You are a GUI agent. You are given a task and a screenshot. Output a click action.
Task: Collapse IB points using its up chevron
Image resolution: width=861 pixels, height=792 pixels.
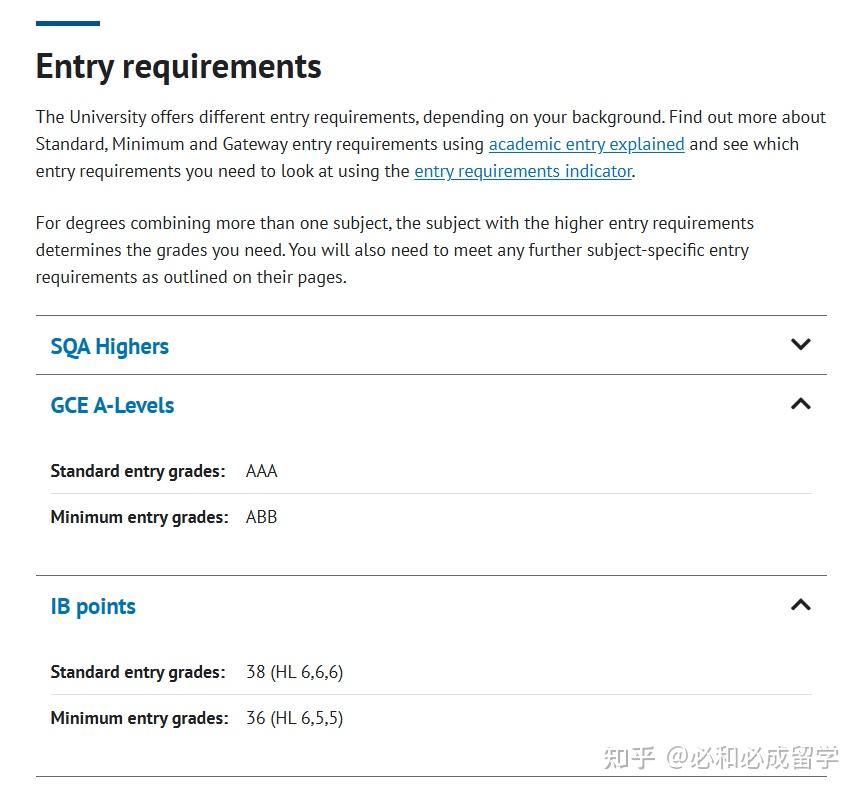click(x=801, y=605)
